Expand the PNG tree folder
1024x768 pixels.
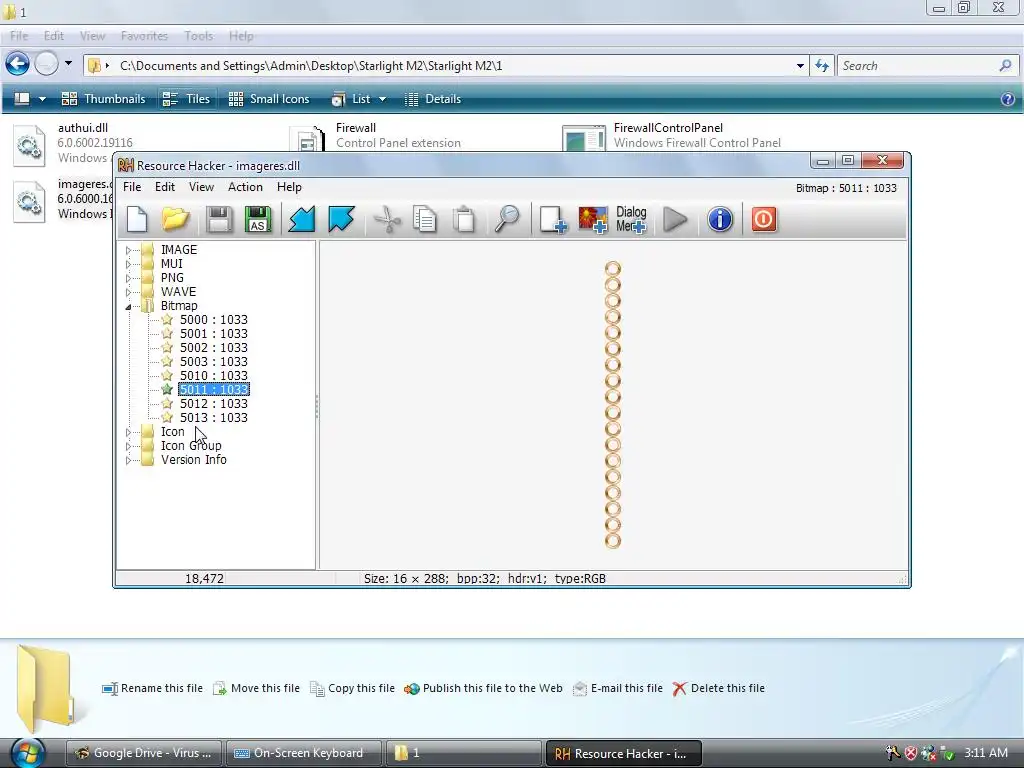pos(128,278)
